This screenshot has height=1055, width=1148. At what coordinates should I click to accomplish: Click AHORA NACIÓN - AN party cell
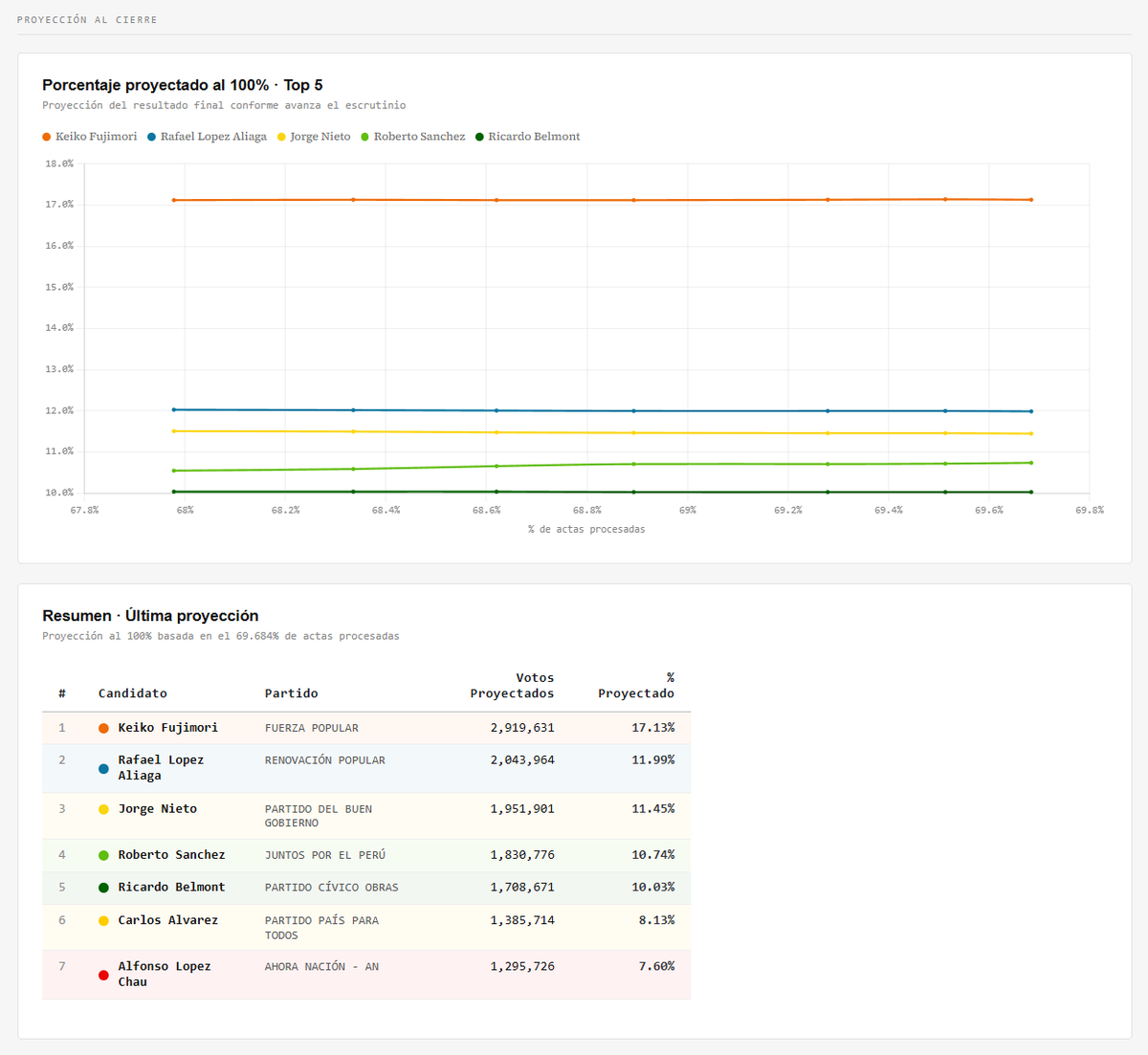pyautogui.click(x=322, y=967)
